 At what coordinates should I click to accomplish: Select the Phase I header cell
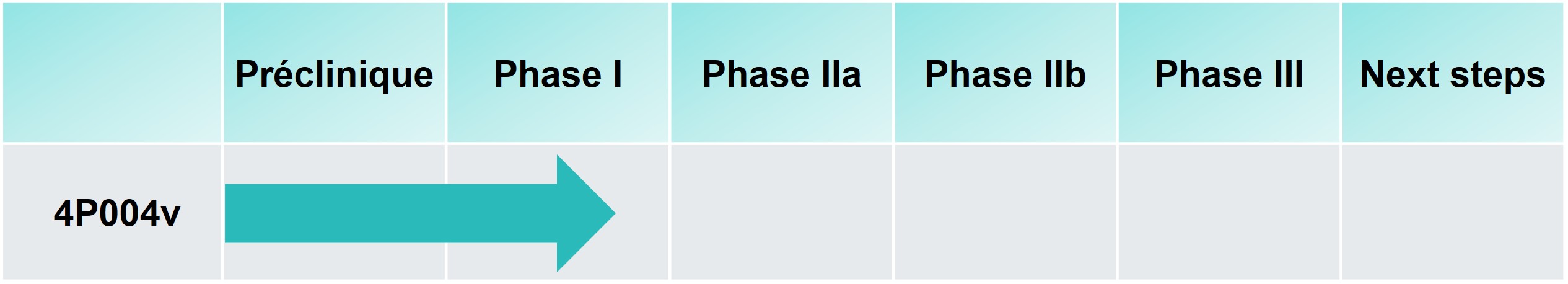click(558, 74)
